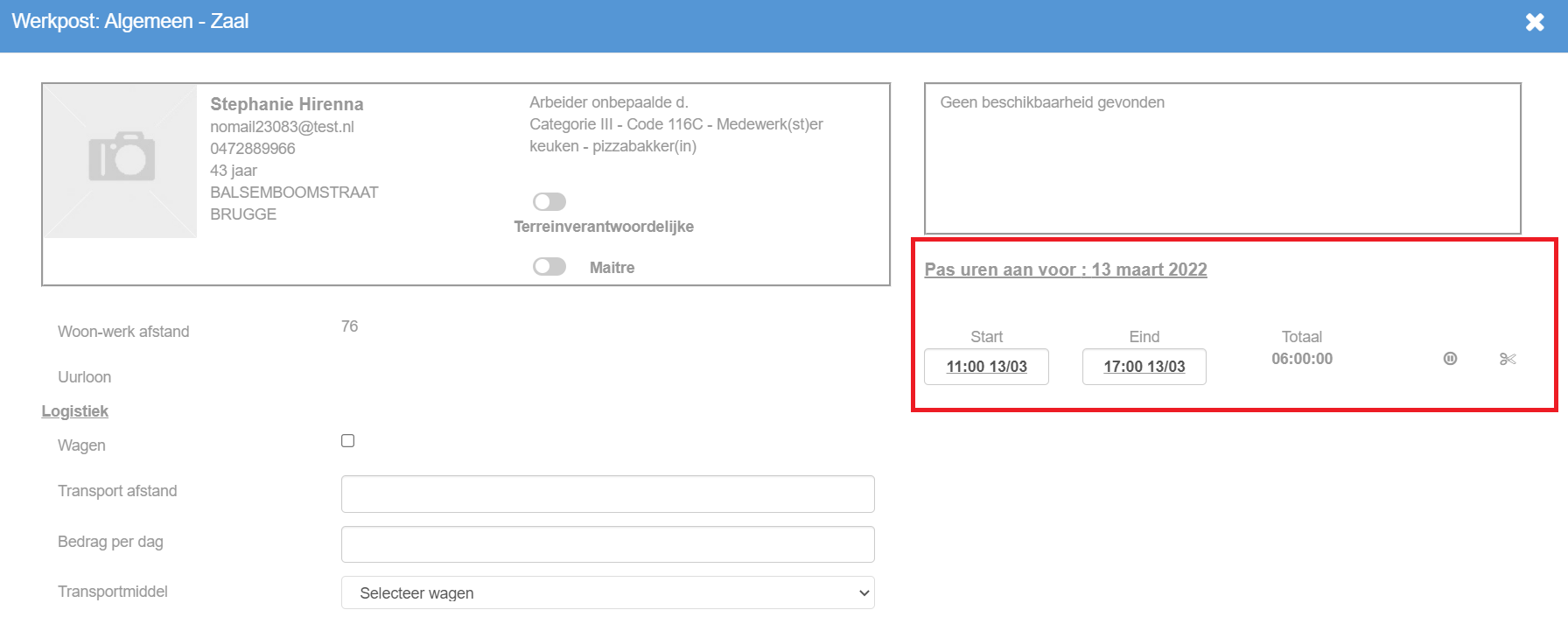This screenshot has height=617, width=1568.
Task: Click the Start time 11:00 13/03 field
Action: [x=986, y=367]
